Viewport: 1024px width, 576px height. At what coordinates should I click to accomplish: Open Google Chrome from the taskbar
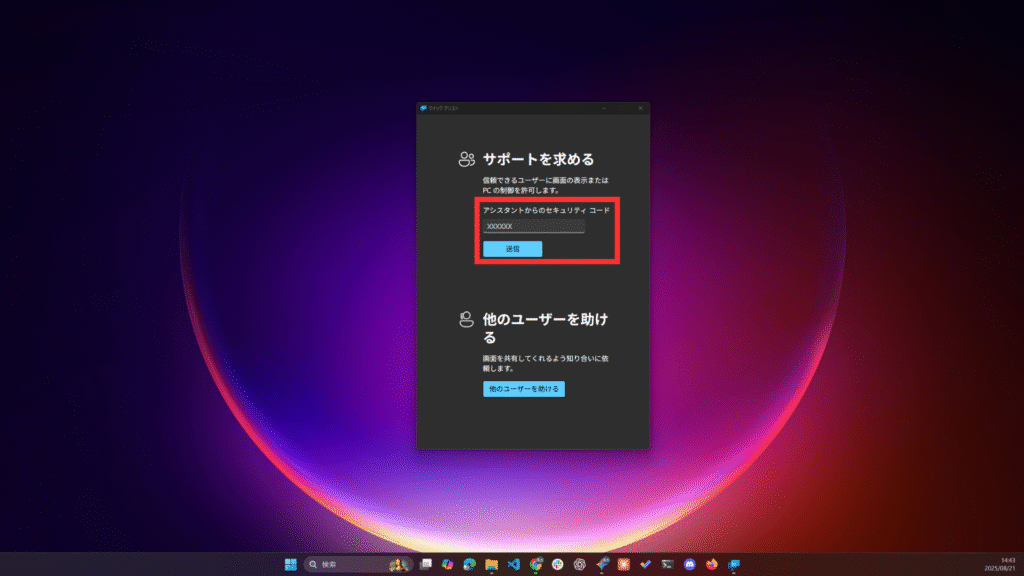[536, 564]
